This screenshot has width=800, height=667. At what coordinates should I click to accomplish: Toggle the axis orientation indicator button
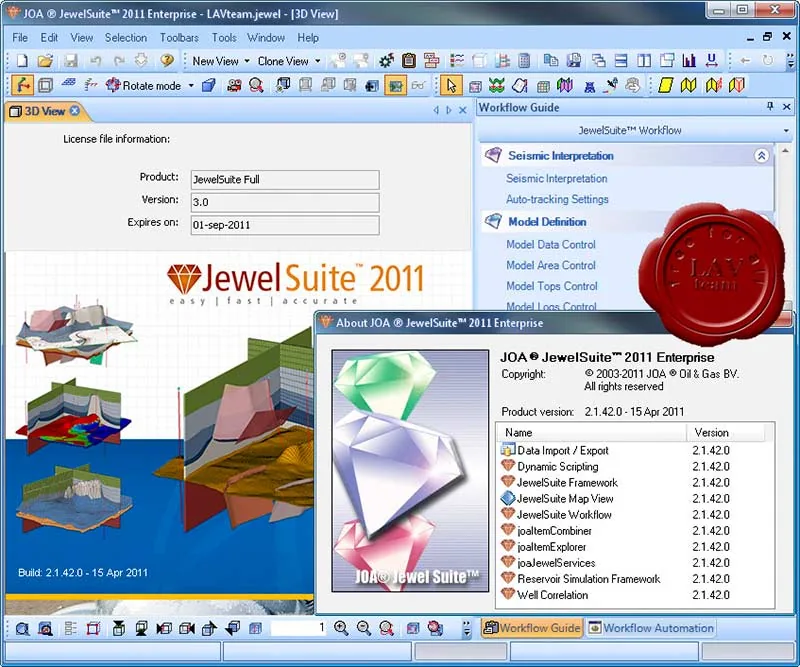click(x=22, y=85)
